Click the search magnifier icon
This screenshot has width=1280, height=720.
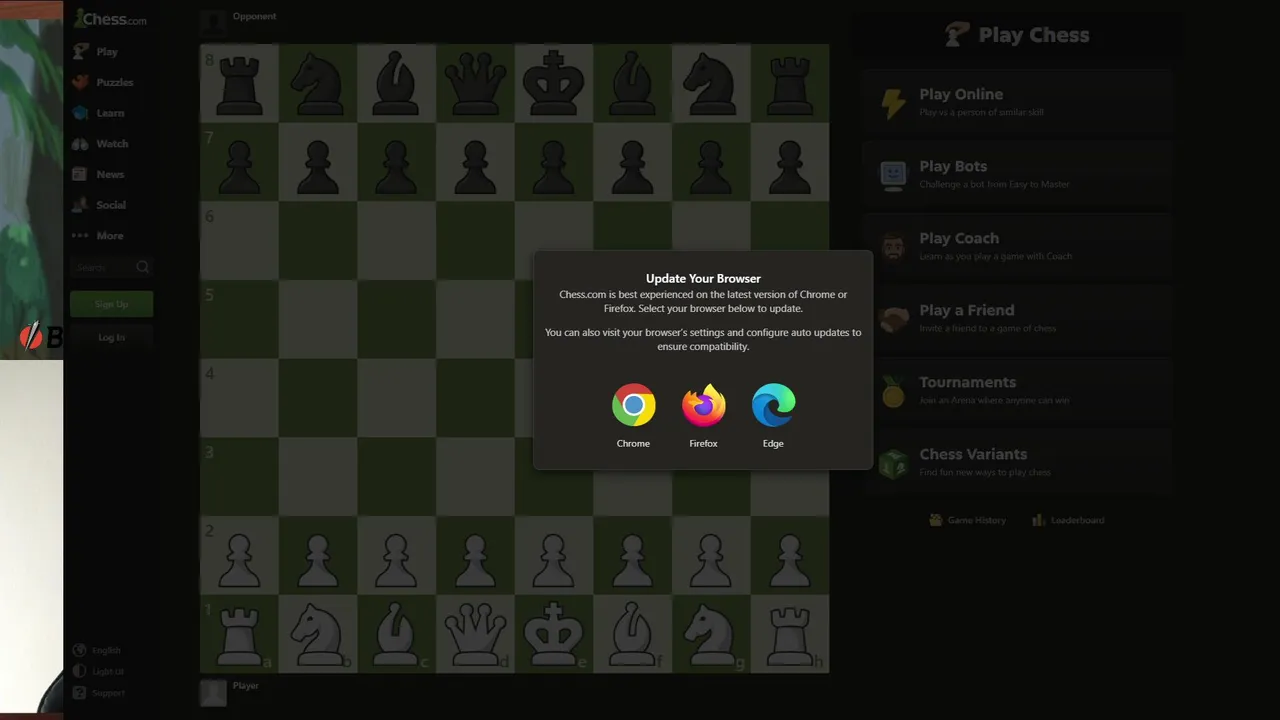(142, 267)
